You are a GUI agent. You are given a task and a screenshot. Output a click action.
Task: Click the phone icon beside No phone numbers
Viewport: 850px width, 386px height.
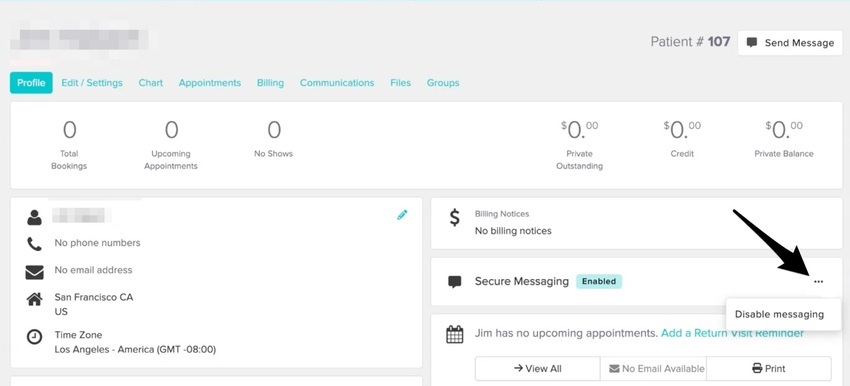pos(34,245)
